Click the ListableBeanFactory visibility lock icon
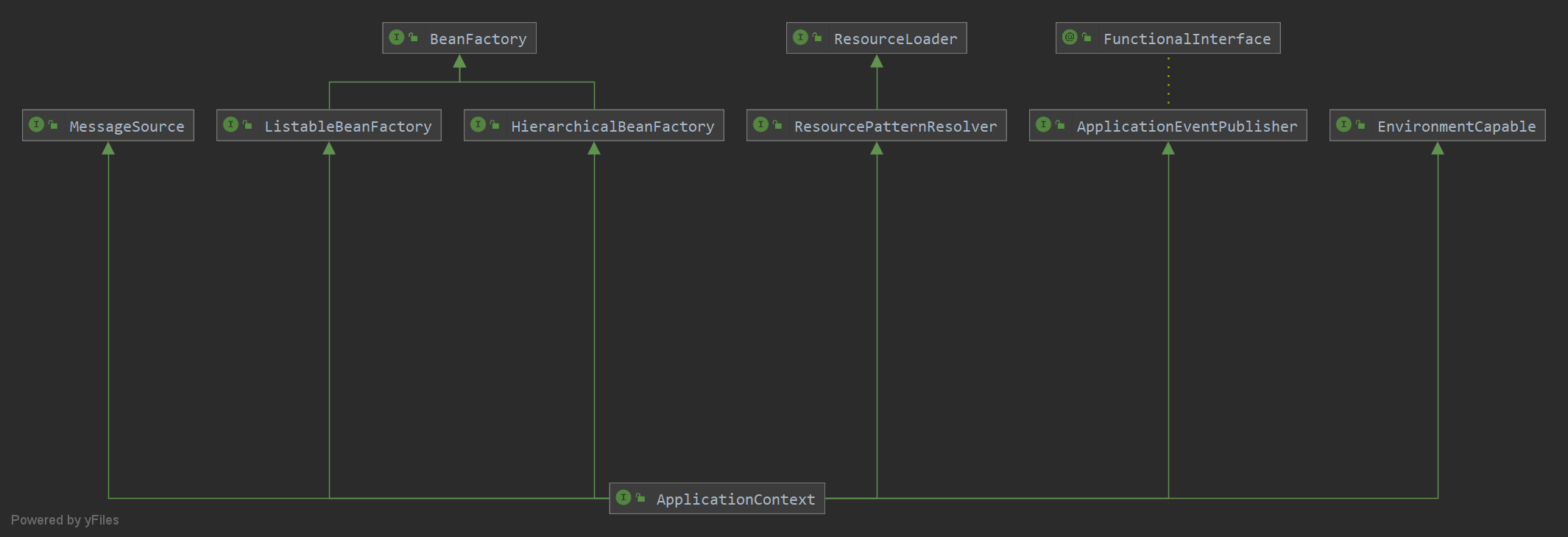Screen dimensions: 1568x537 click(x=247, y=124)
